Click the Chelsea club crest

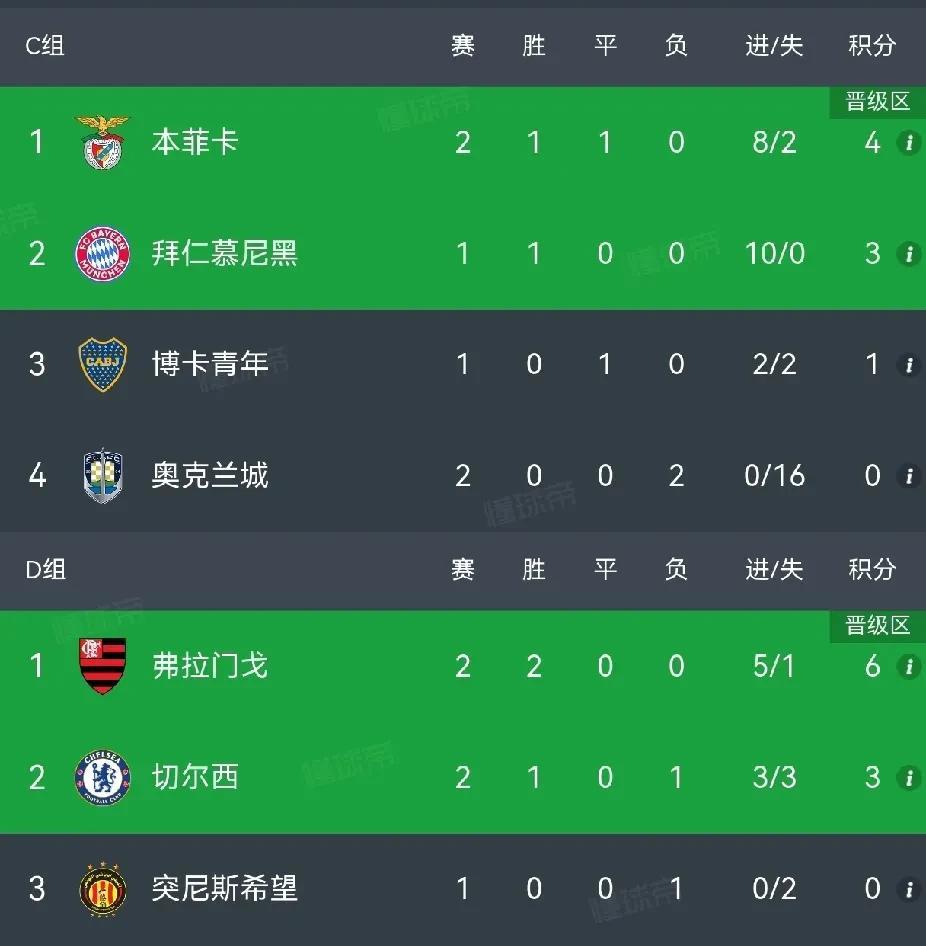(x=103, y=778)
